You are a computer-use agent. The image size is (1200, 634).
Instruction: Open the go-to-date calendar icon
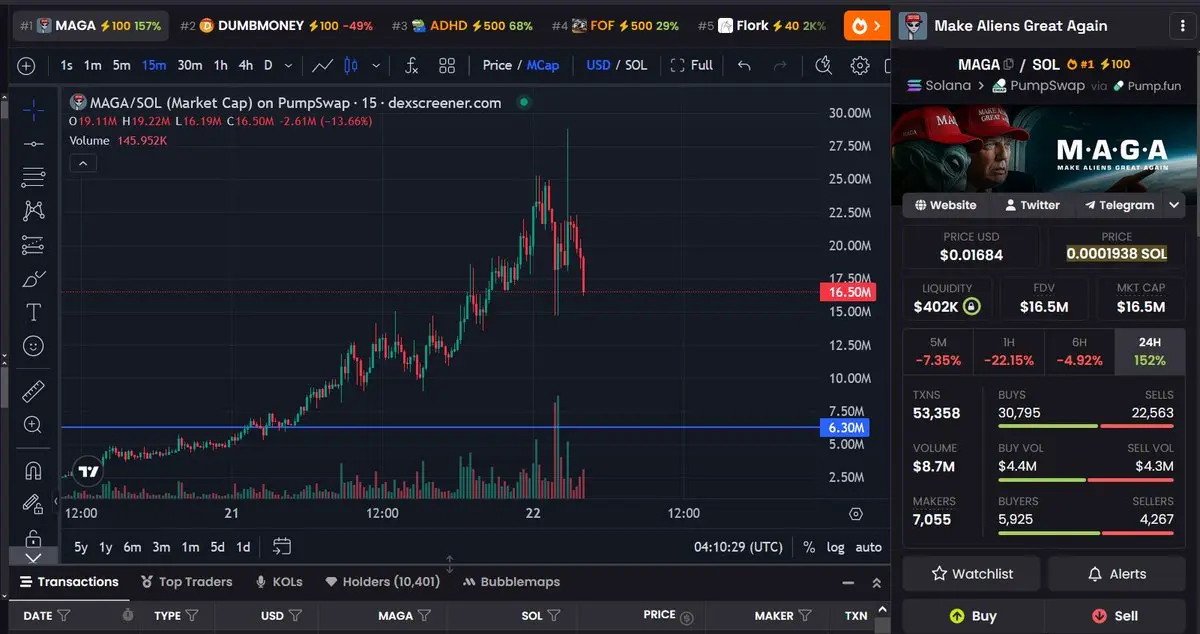(x=282, y=546)
